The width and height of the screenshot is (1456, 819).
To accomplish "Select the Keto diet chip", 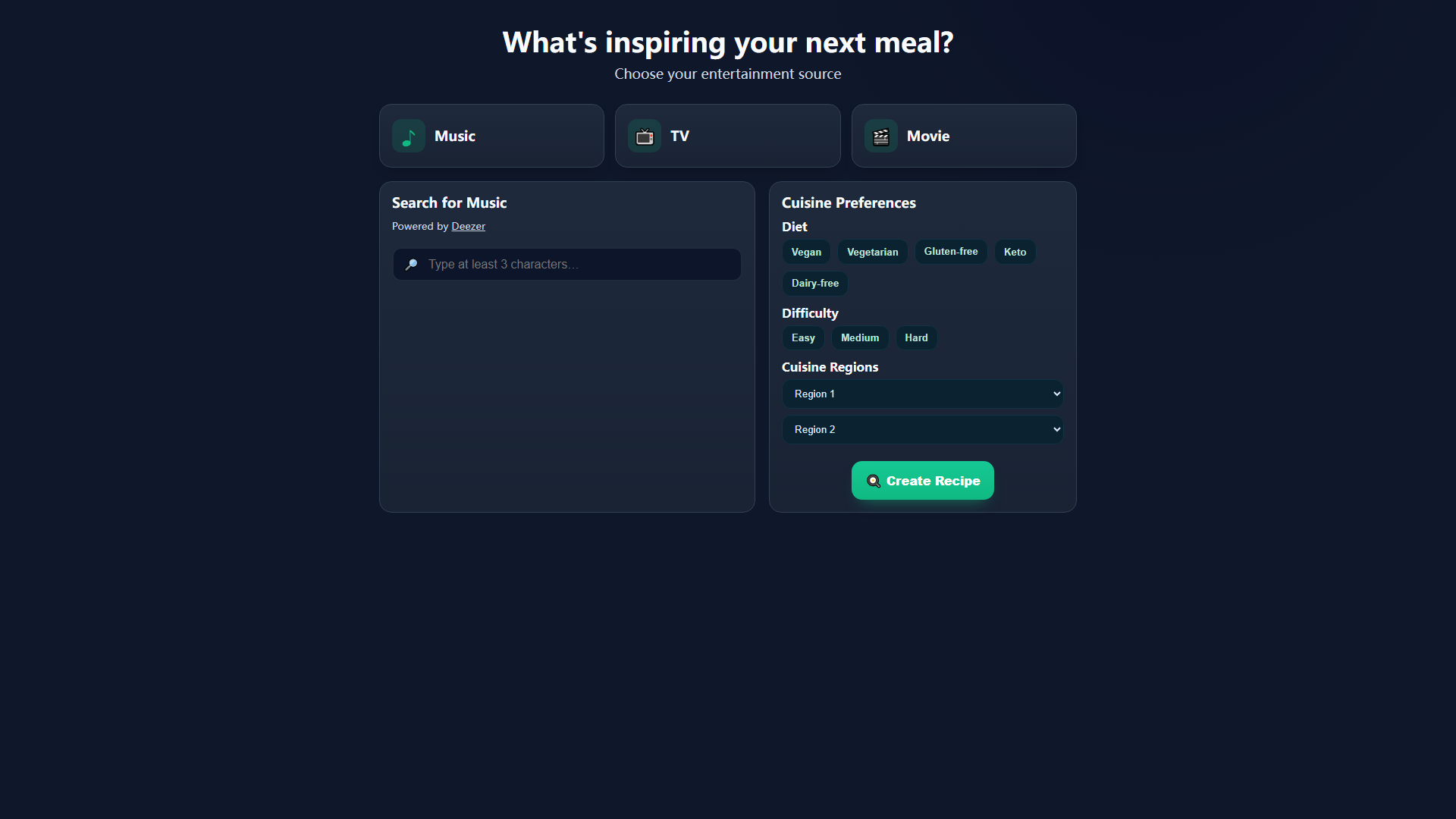I will tap(1015, 252).
